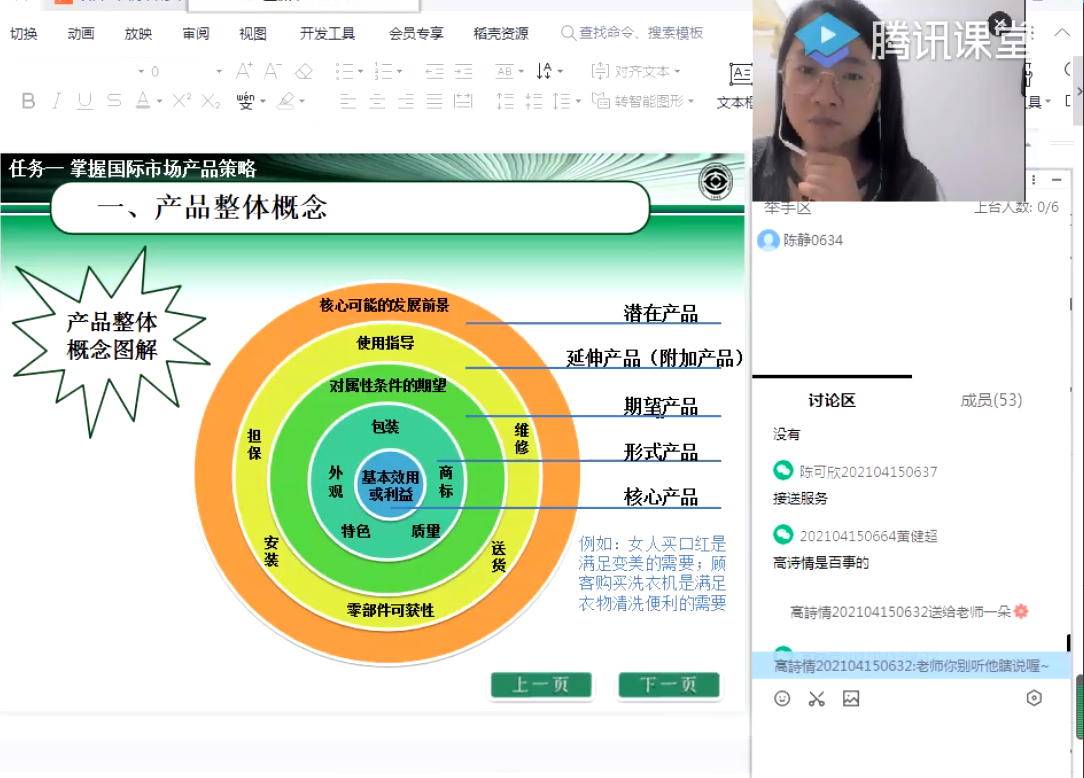Expand the font color dropdown arrow

coord(160,102)
